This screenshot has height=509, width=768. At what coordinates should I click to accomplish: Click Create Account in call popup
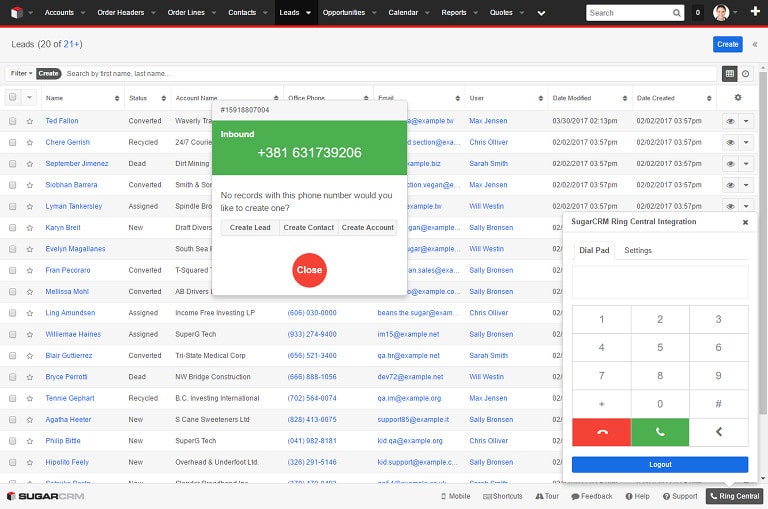pyautogui.click(x=368, y=228)
